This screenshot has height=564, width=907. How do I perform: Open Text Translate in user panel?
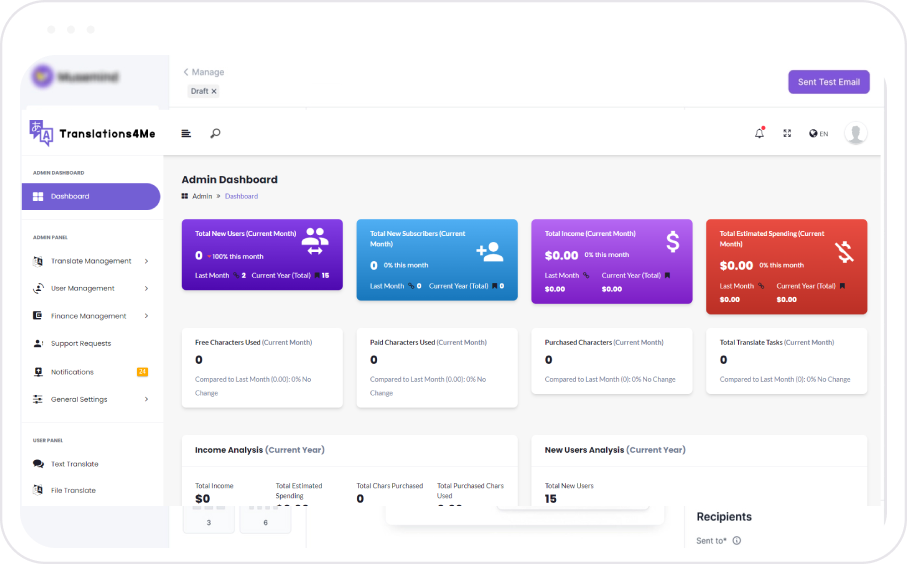[x=74, y=464]
